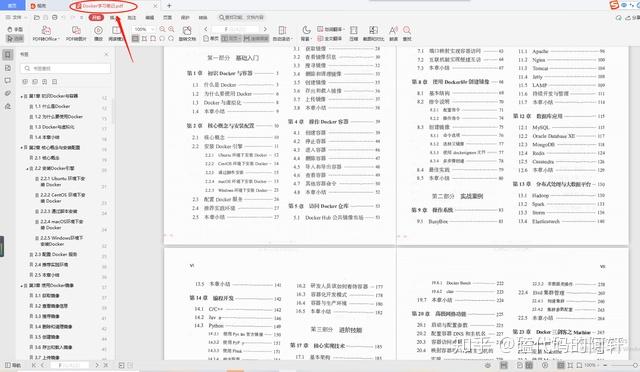This screenshot has height=372, width=640.
Task: Switch to the Docker PDF document tab
Action: click(103, 6)
